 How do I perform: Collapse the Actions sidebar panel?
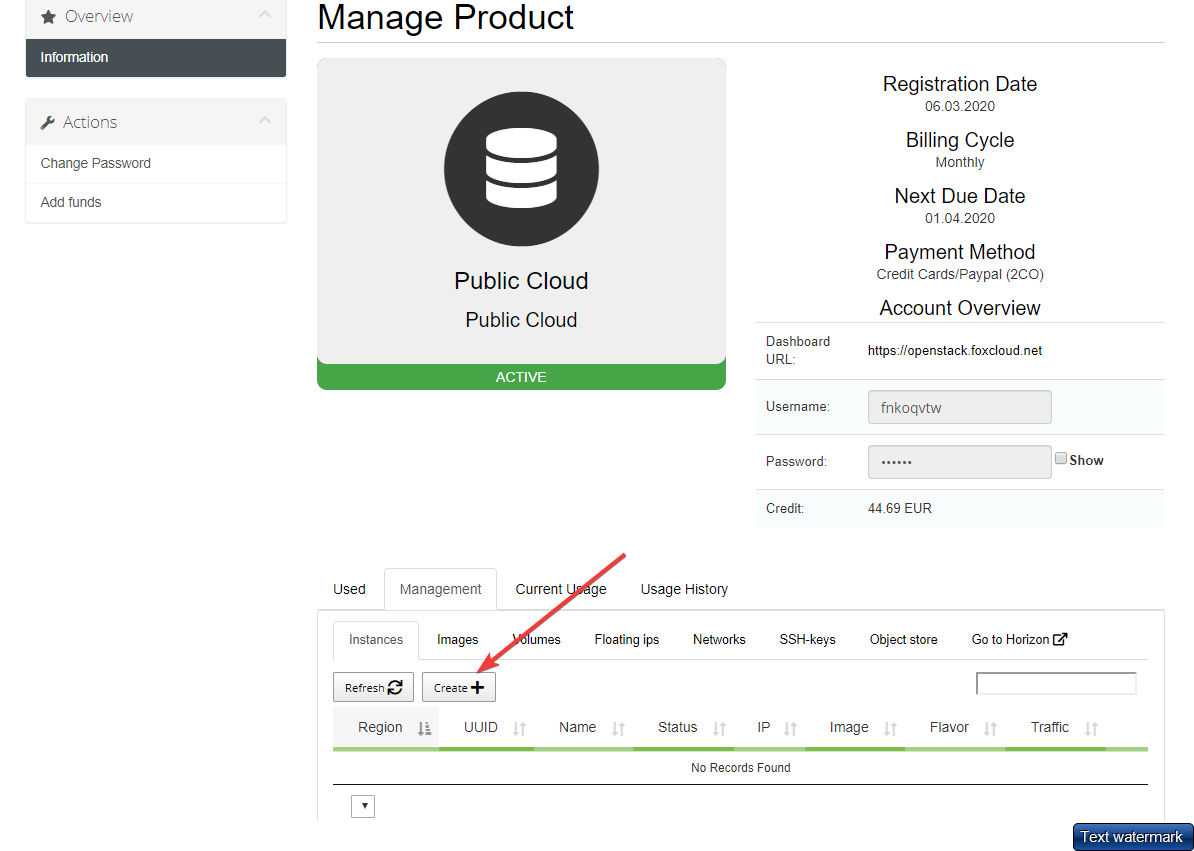pos(264,121)
